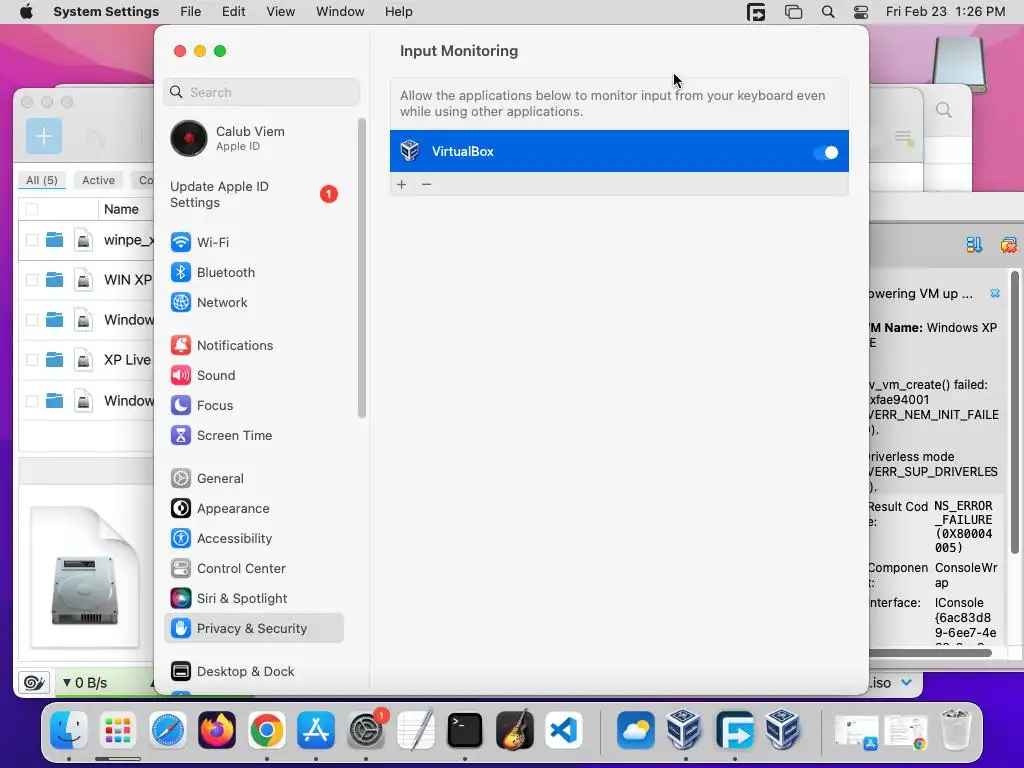This screenshot has height=768, width=1024.
Task: Click the Name column header
Action: [121, 209]
